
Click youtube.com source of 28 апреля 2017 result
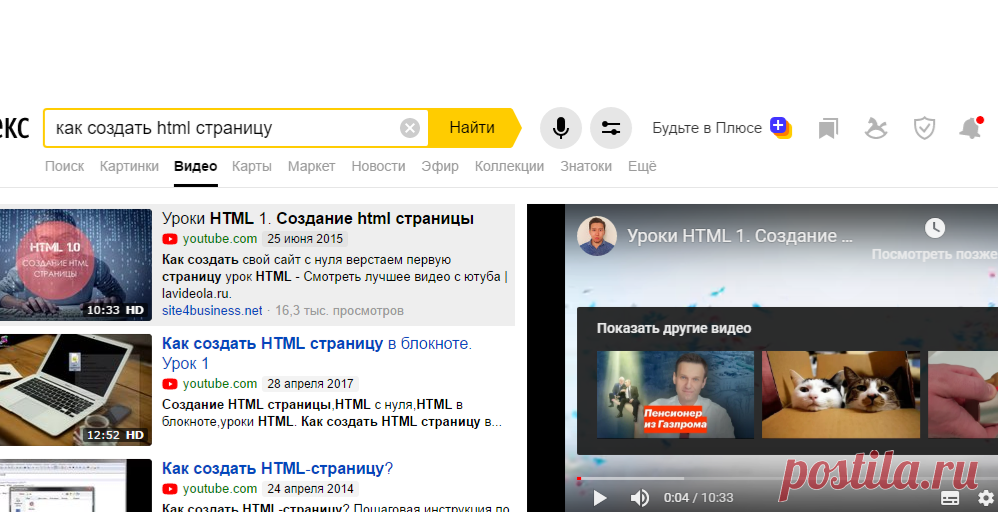click(220, 384)
